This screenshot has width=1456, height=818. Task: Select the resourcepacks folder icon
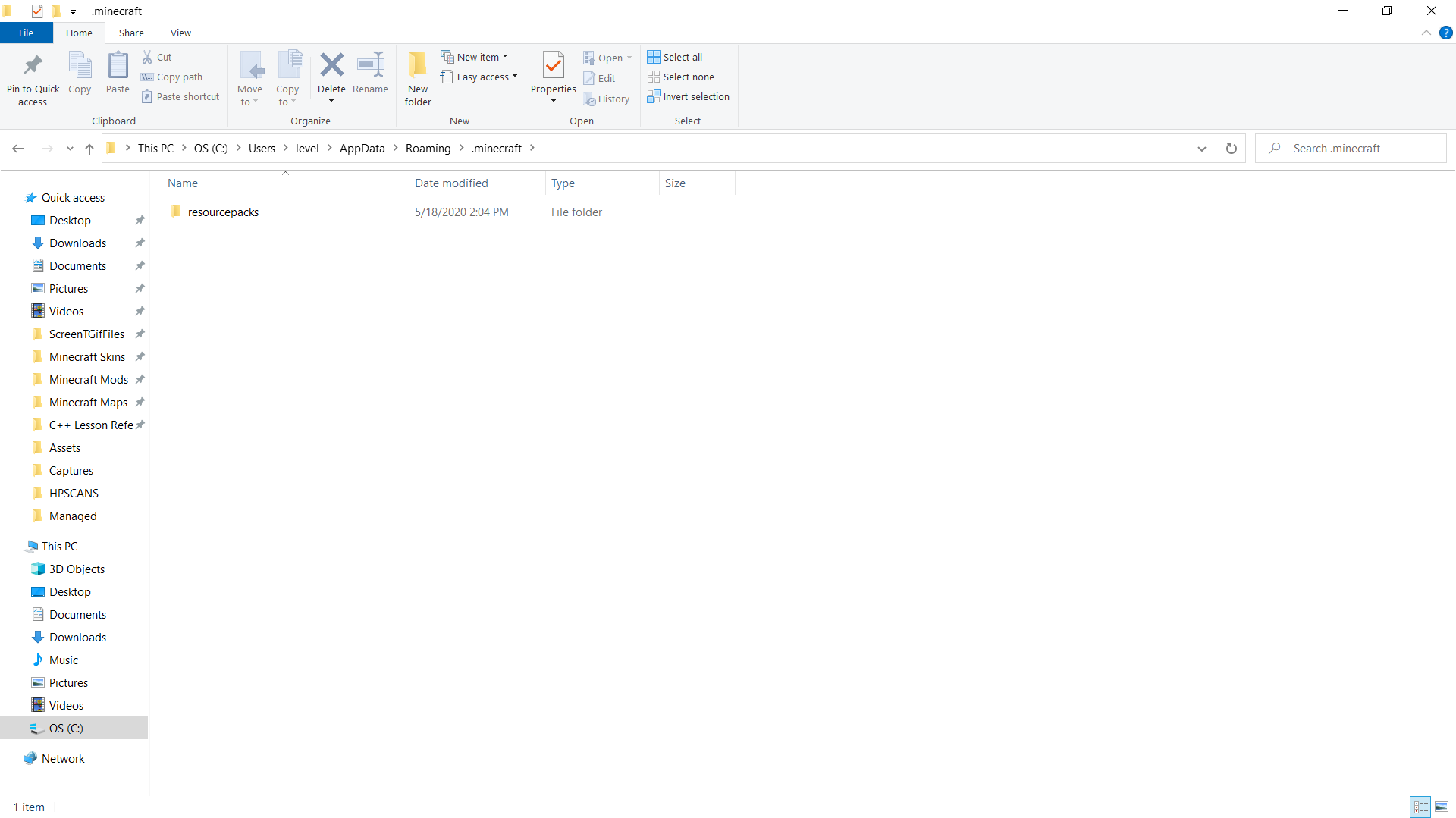pyautogui.click(x=176, y=212)
